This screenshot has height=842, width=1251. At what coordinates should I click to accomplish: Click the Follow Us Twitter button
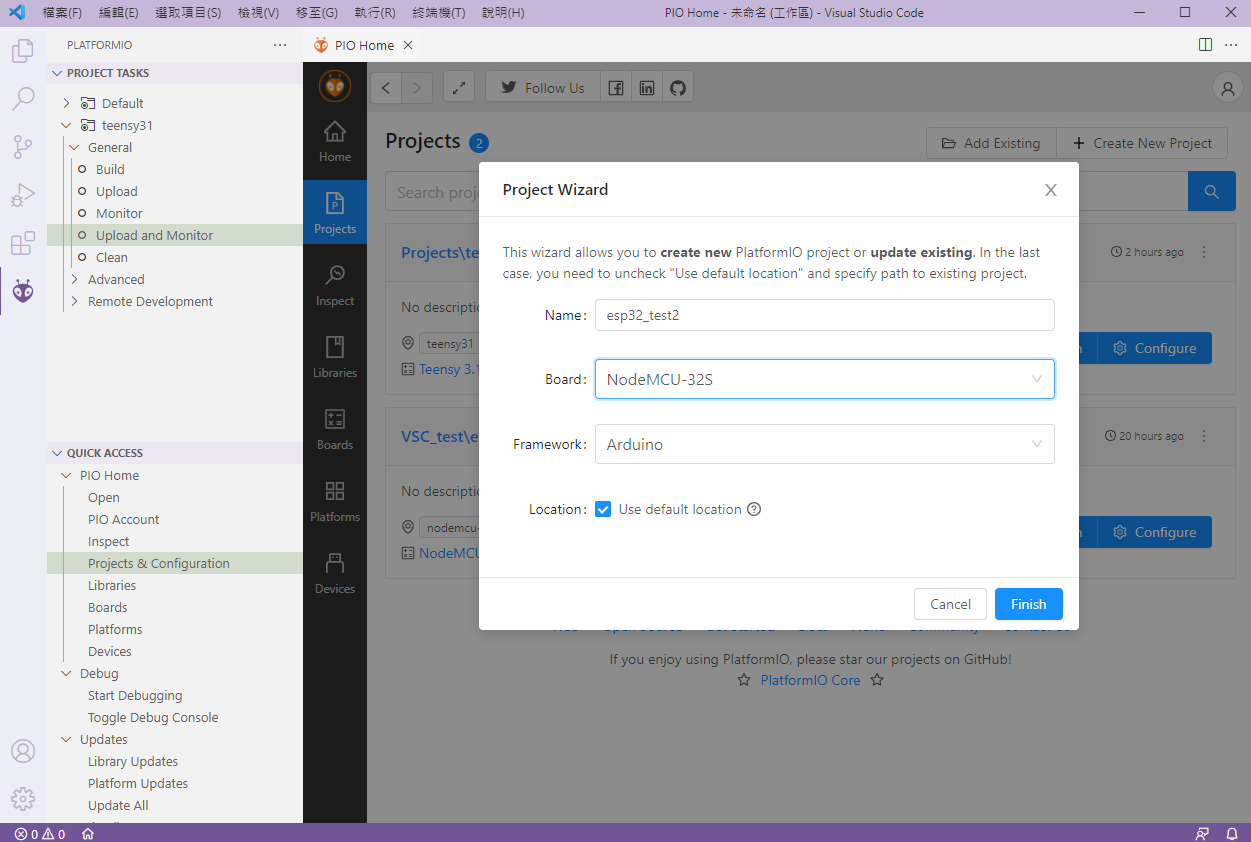coord(543,88)
